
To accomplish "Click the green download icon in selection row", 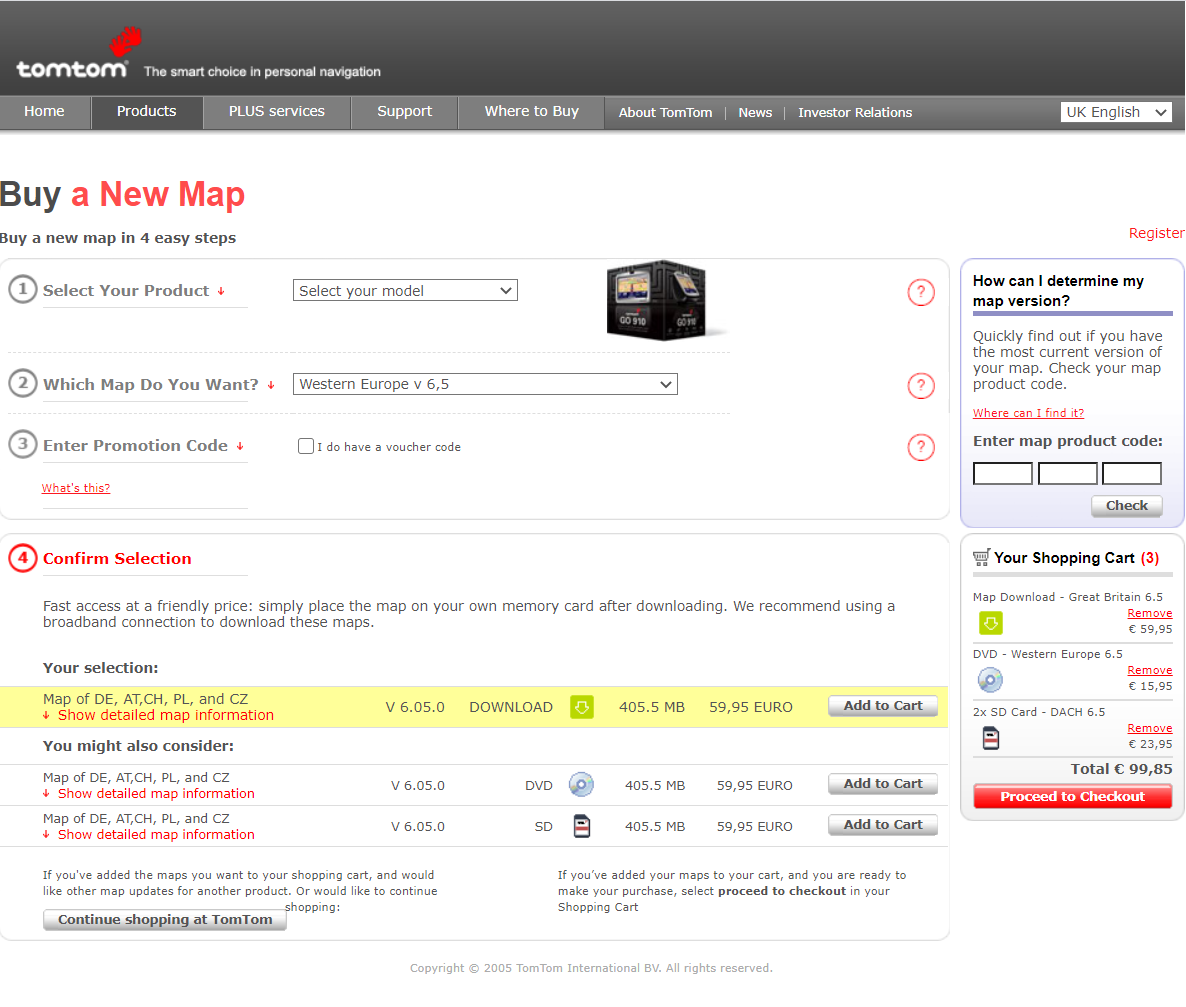I will tap(582, 707).
